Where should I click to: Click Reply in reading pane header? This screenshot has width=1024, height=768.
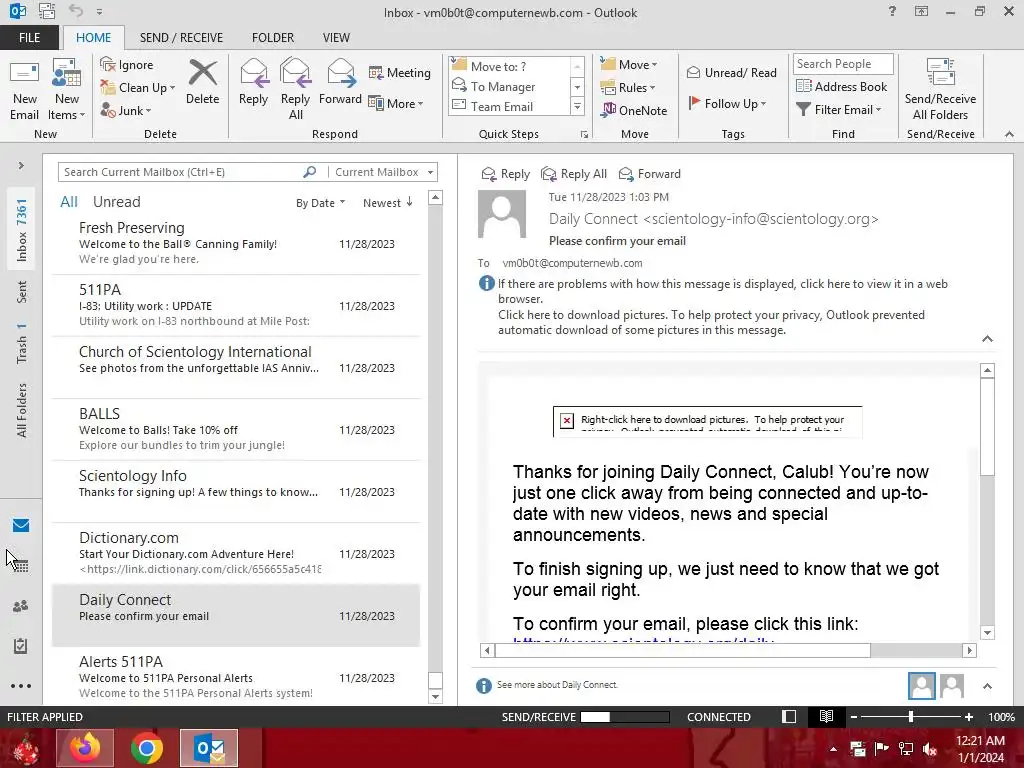pyautogui.click(x=505, y=174)
